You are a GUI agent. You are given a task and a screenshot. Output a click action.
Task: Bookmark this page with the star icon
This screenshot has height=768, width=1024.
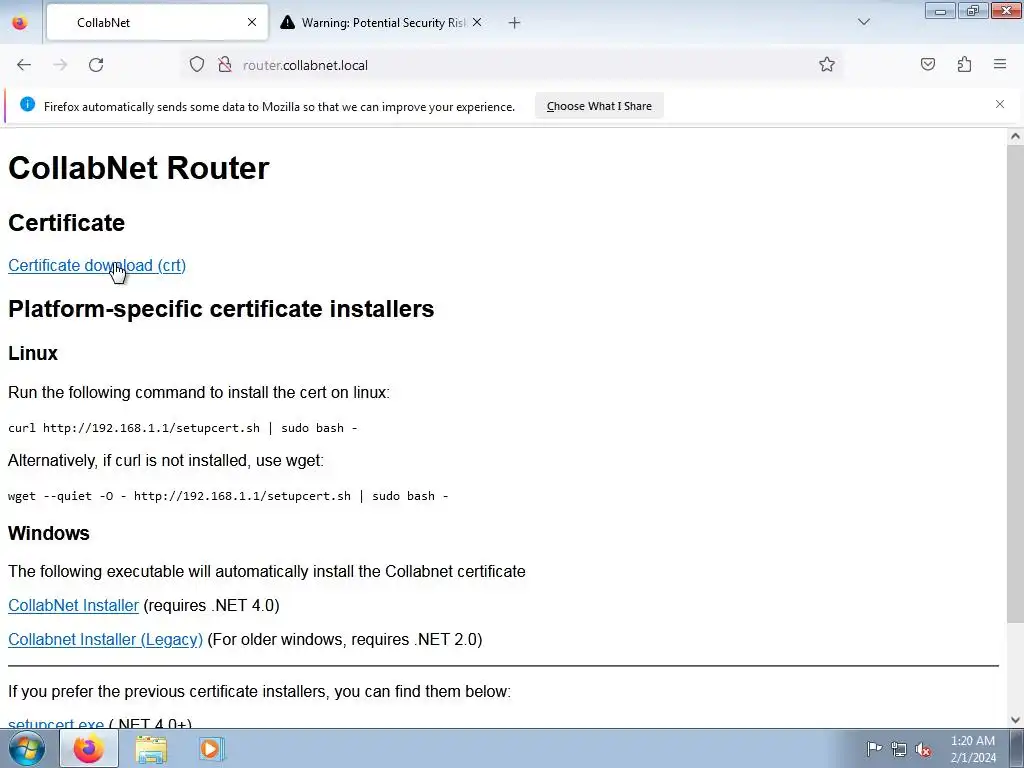coord(827,65)
